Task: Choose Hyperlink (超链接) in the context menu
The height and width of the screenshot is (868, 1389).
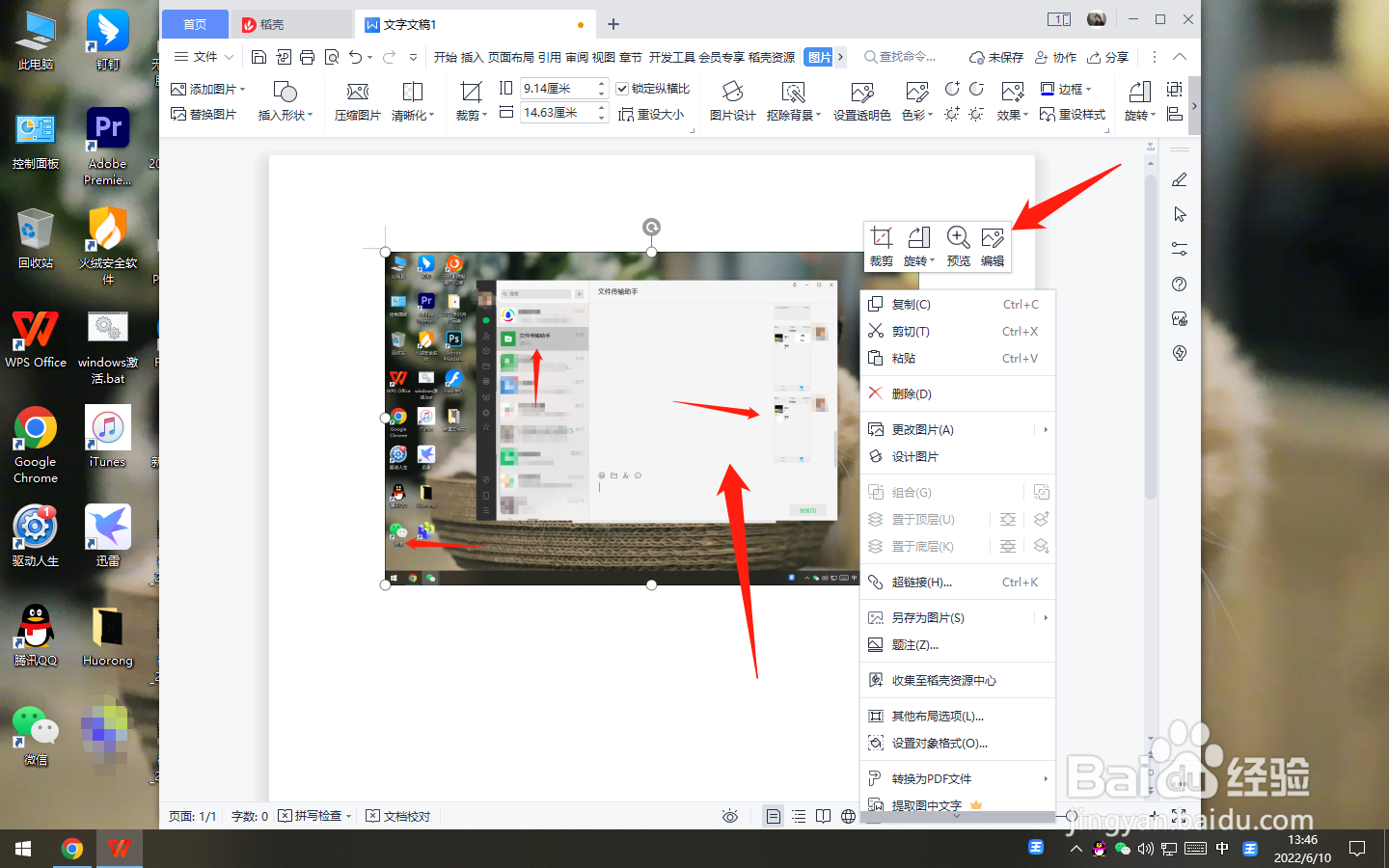Action: coord(957,582)
